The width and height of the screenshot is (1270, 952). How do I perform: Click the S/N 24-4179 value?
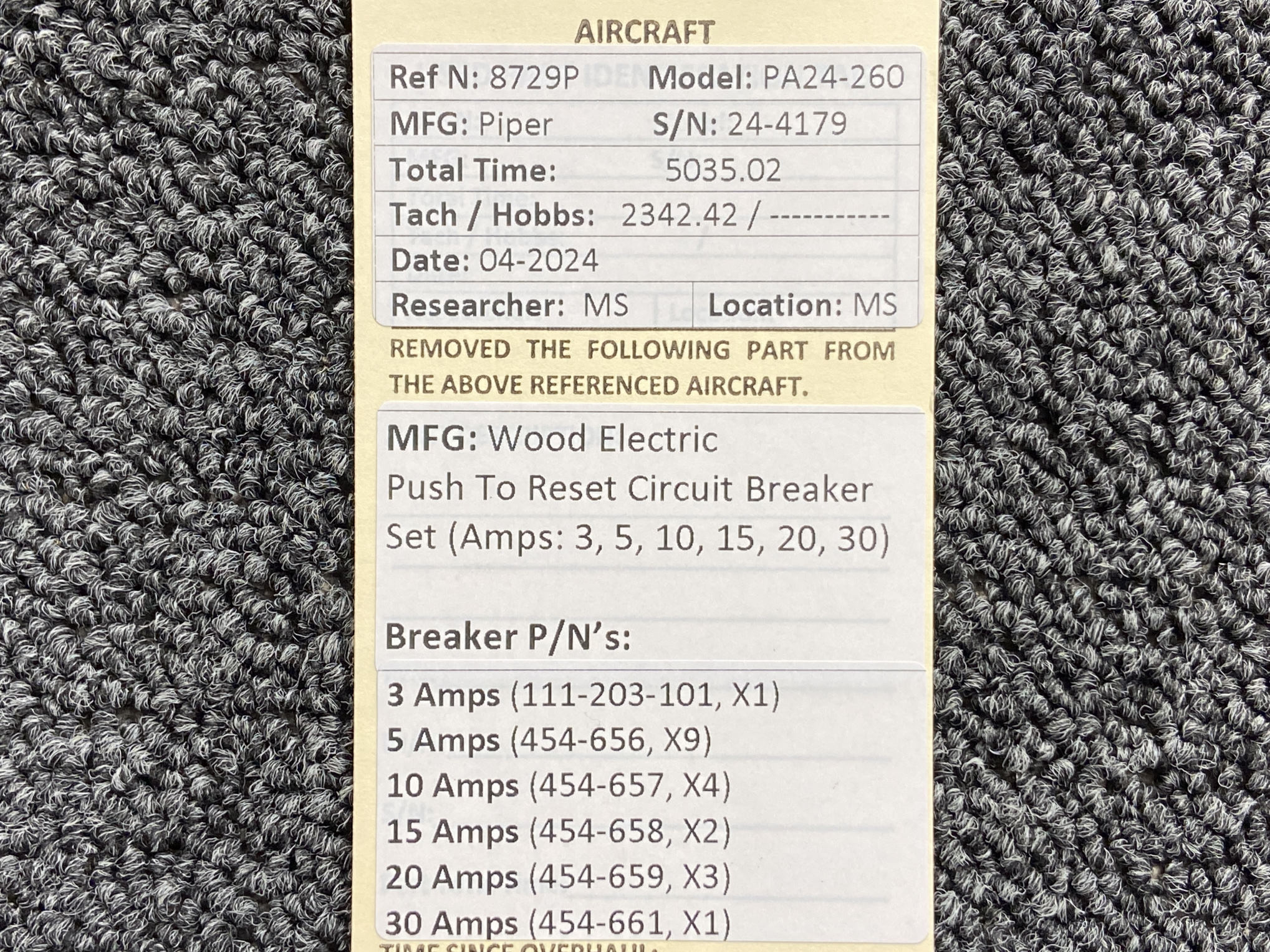[x=787, y=124]
